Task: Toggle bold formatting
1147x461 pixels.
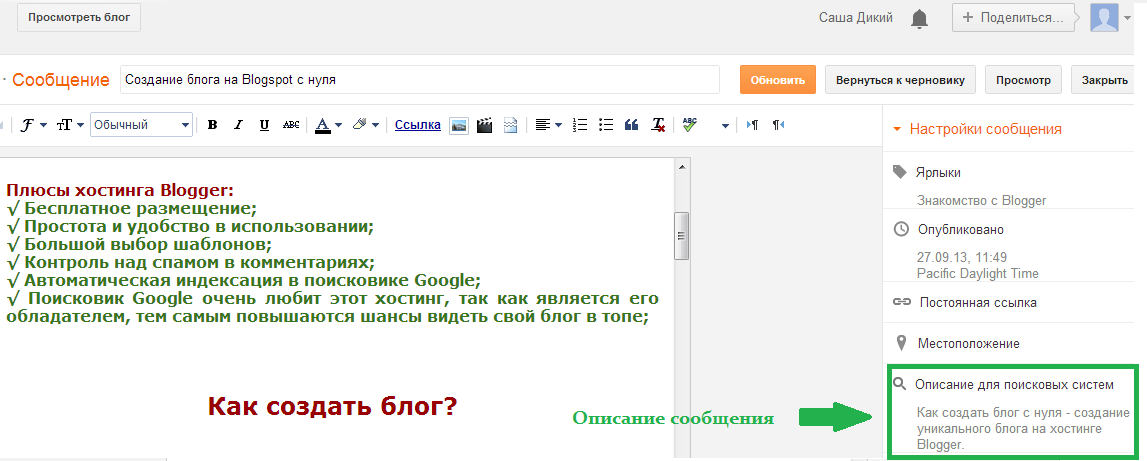Action: [212, 125]
